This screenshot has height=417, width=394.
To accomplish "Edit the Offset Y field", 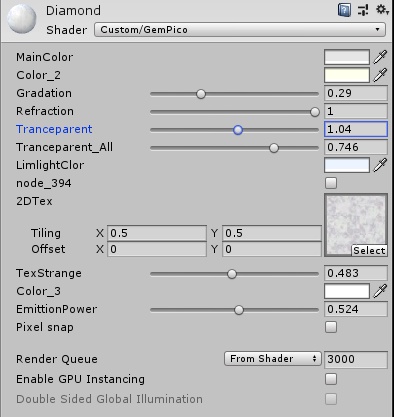I will (272, 249).
